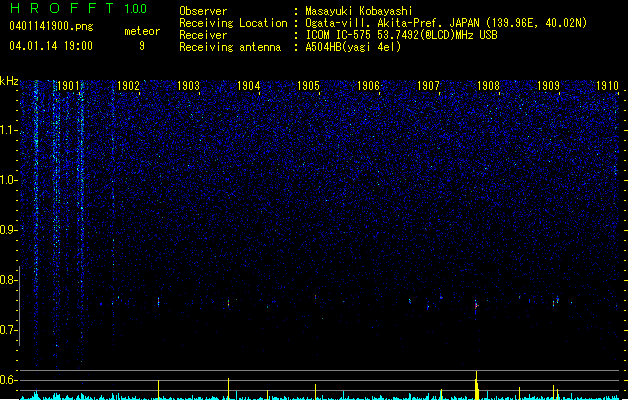Click the HROFFT 1.0.0 title text
The image size is (629, 400).
pos(78,8)
